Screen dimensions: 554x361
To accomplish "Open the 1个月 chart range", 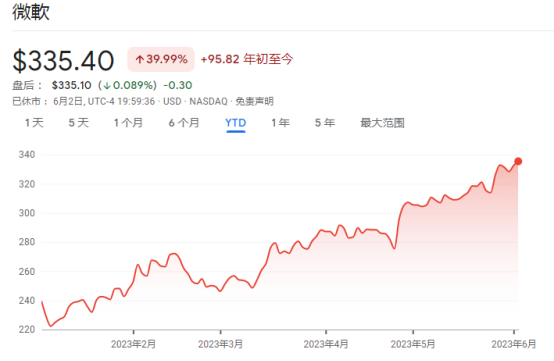I will tap(128, 123).
